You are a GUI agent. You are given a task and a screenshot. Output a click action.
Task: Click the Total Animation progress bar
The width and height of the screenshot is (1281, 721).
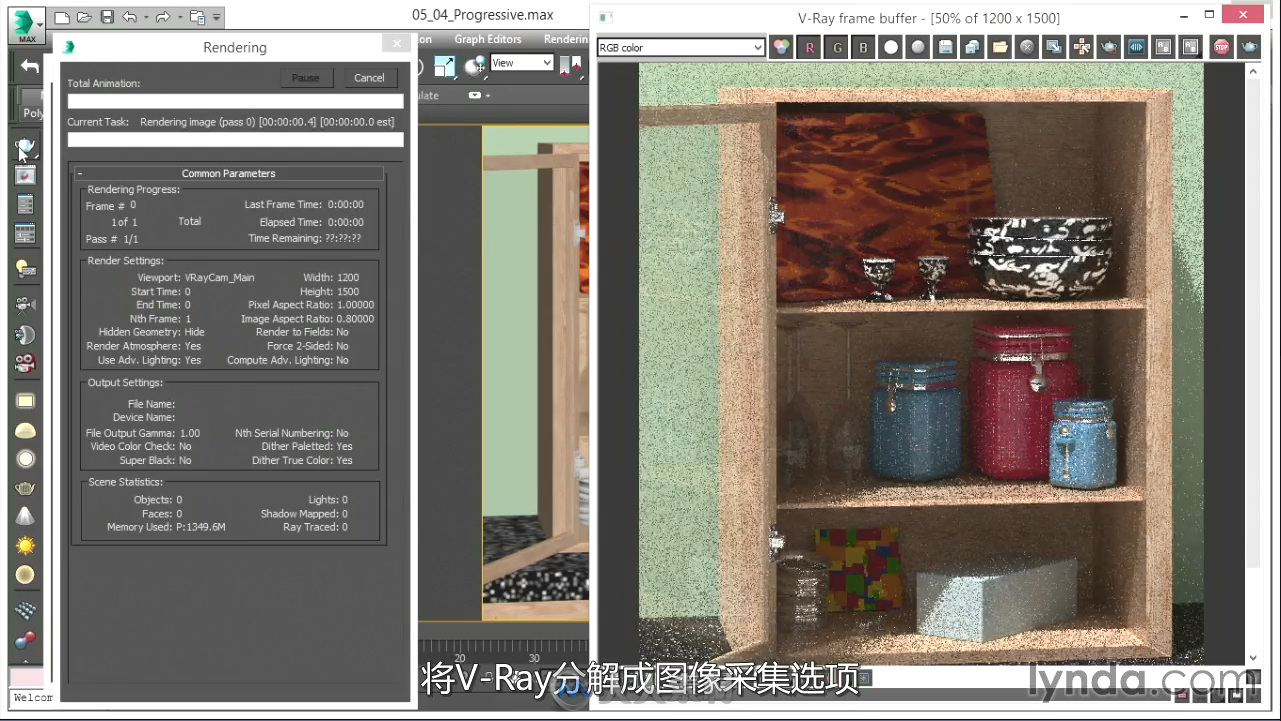click(235, 101)
